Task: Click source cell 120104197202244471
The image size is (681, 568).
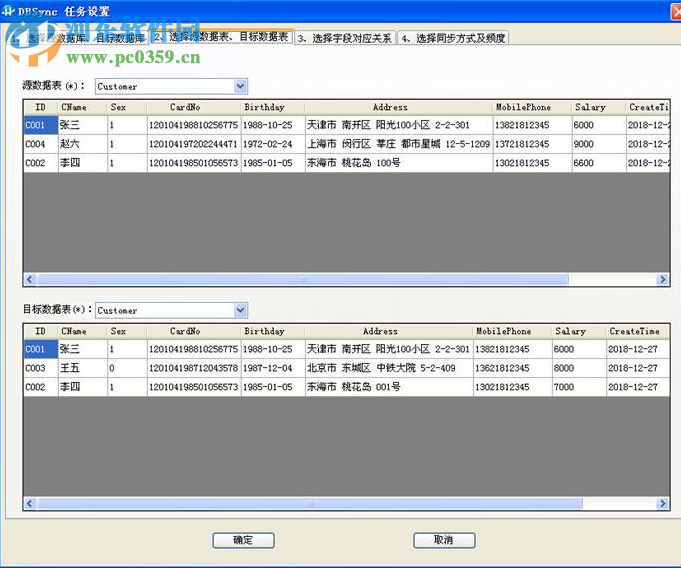Action: coord(193,144)
